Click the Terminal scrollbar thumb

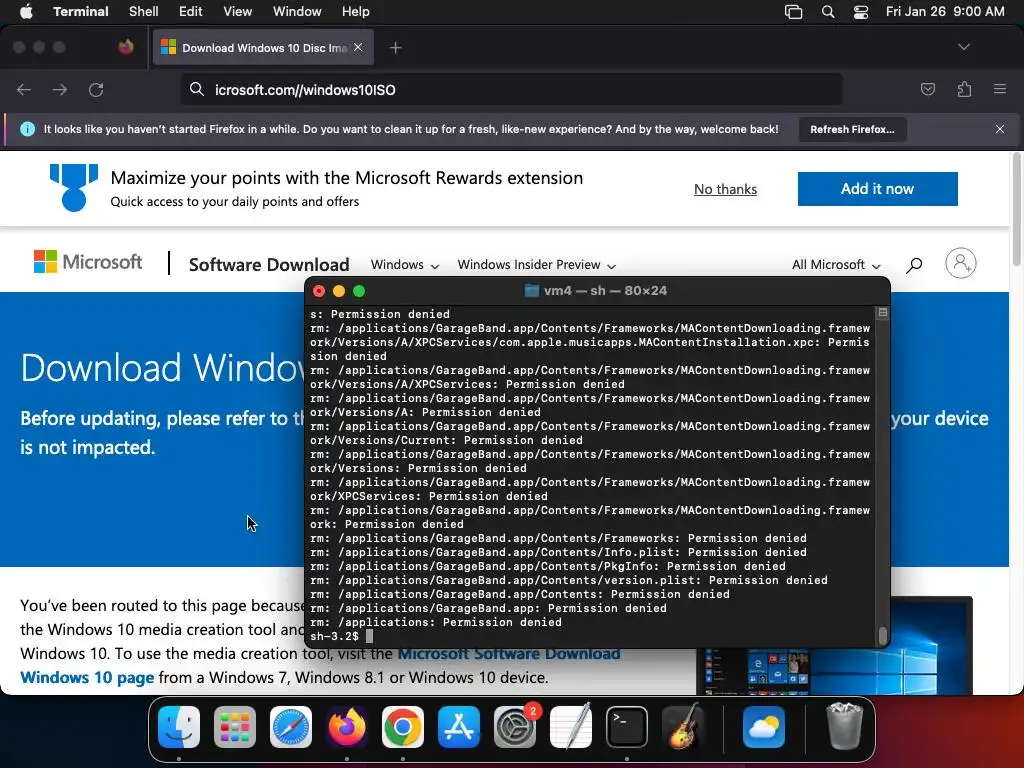(883, 635)
